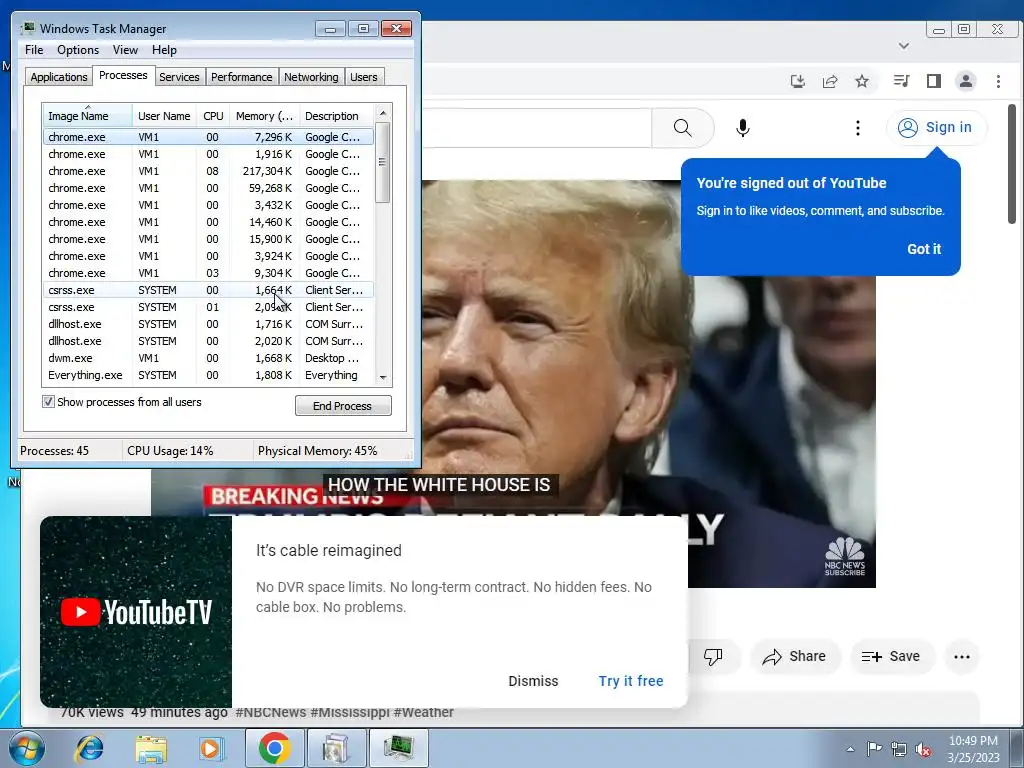The height and width of the screenshot is (768, 1024).
Task: Sort processes by Image Name column
Action: pyautogui.click(x=87, y=116)
